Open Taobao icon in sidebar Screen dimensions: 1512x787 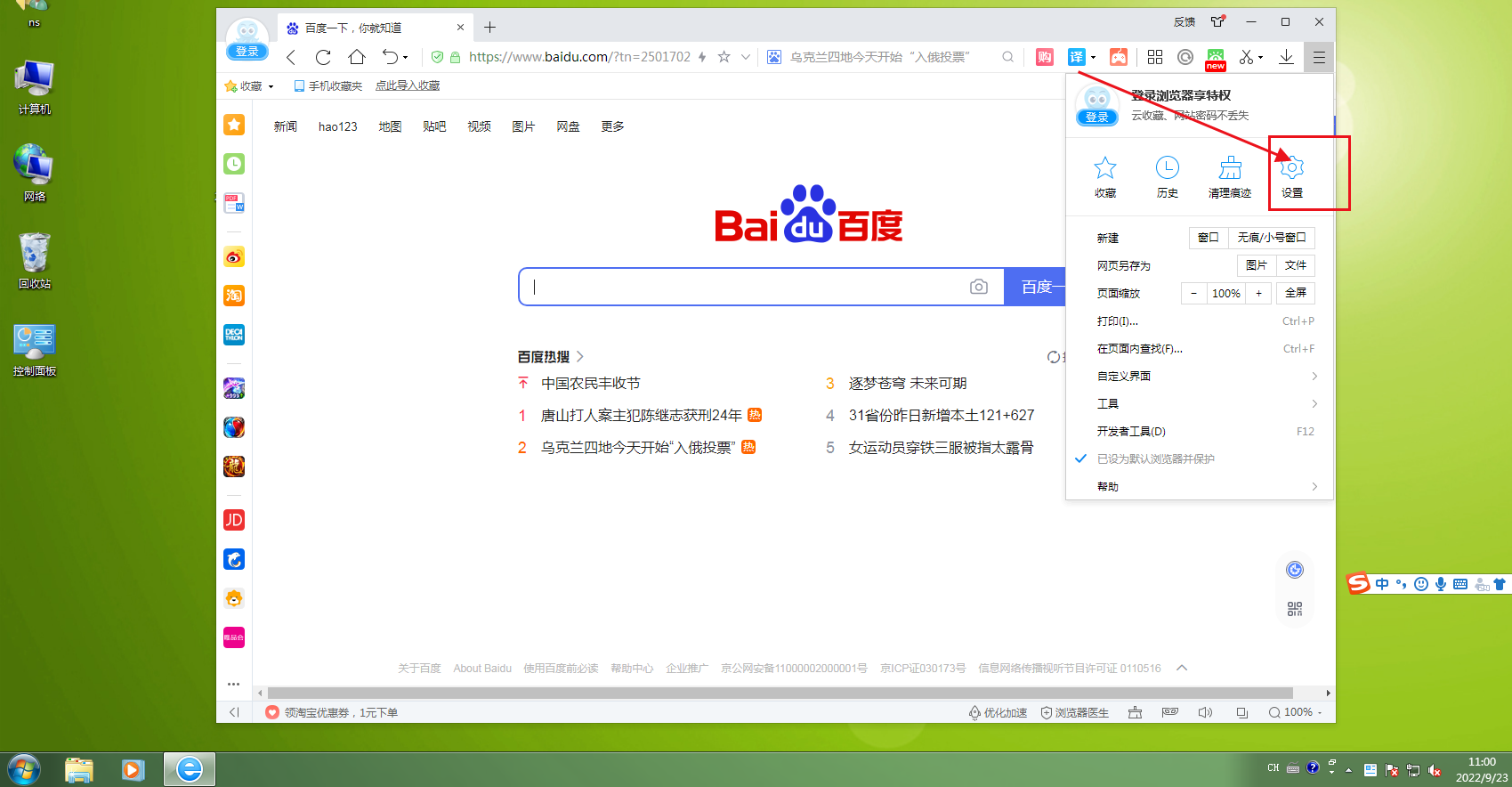tap(234, 296)
